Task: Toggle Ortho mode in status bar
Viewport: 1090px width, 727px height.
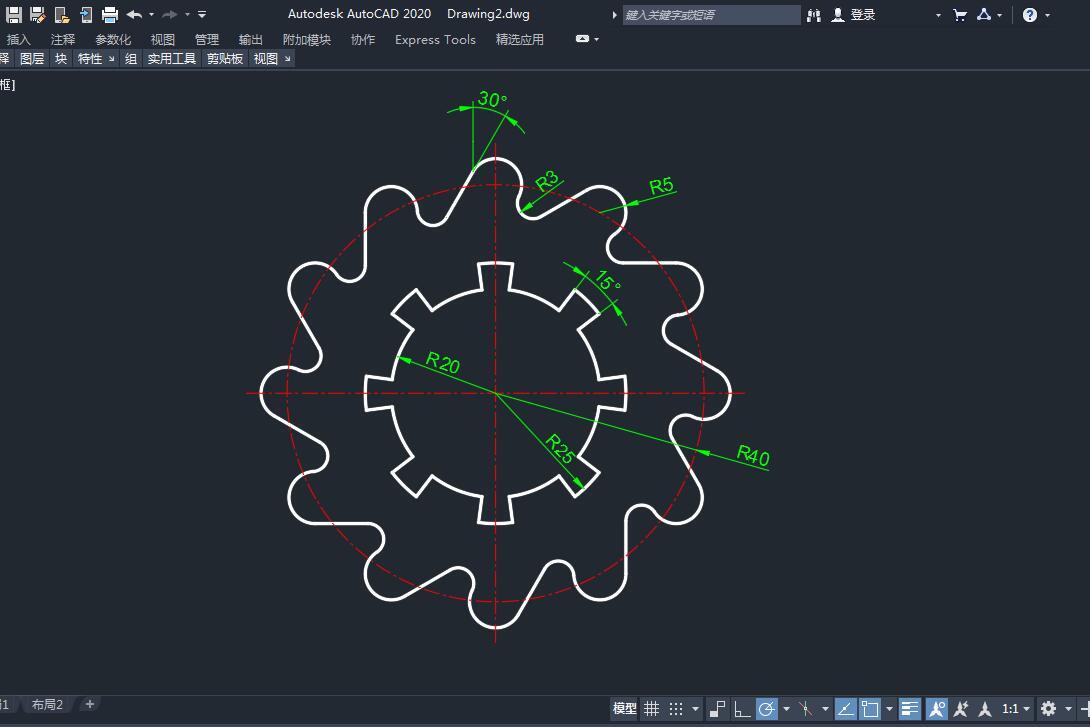Action: pyautogui.click(x=742, y=709)
